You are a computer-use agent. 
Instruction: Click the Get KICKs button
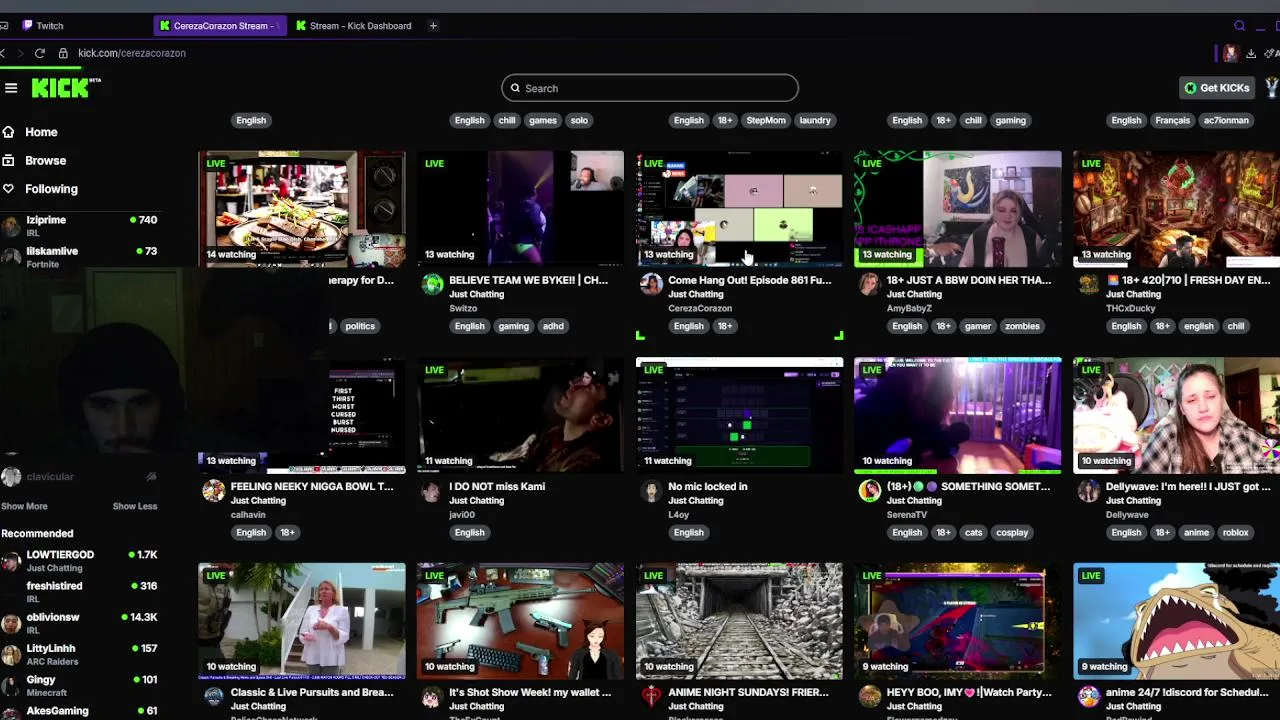pos(1217,88)
